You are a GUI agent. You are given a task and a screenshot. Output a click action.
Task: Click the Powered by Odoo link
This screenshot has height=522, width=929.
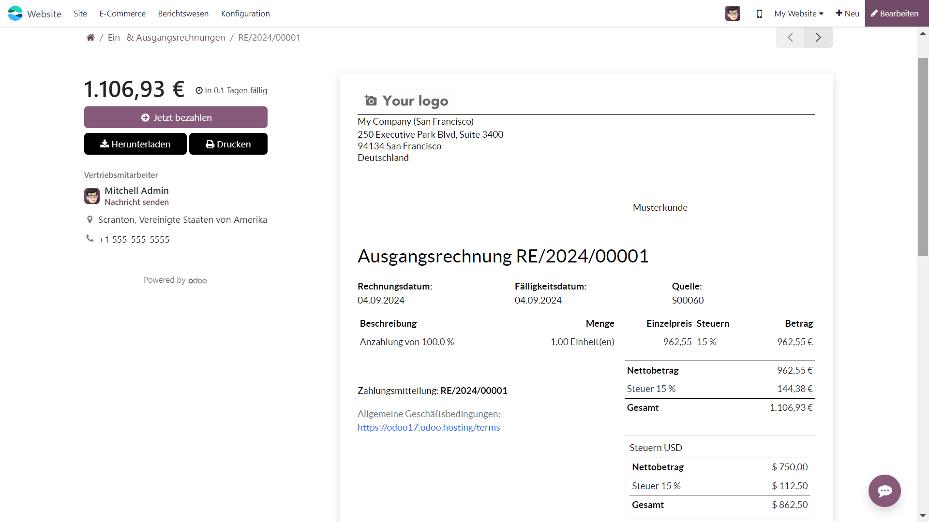coord(175,280)
